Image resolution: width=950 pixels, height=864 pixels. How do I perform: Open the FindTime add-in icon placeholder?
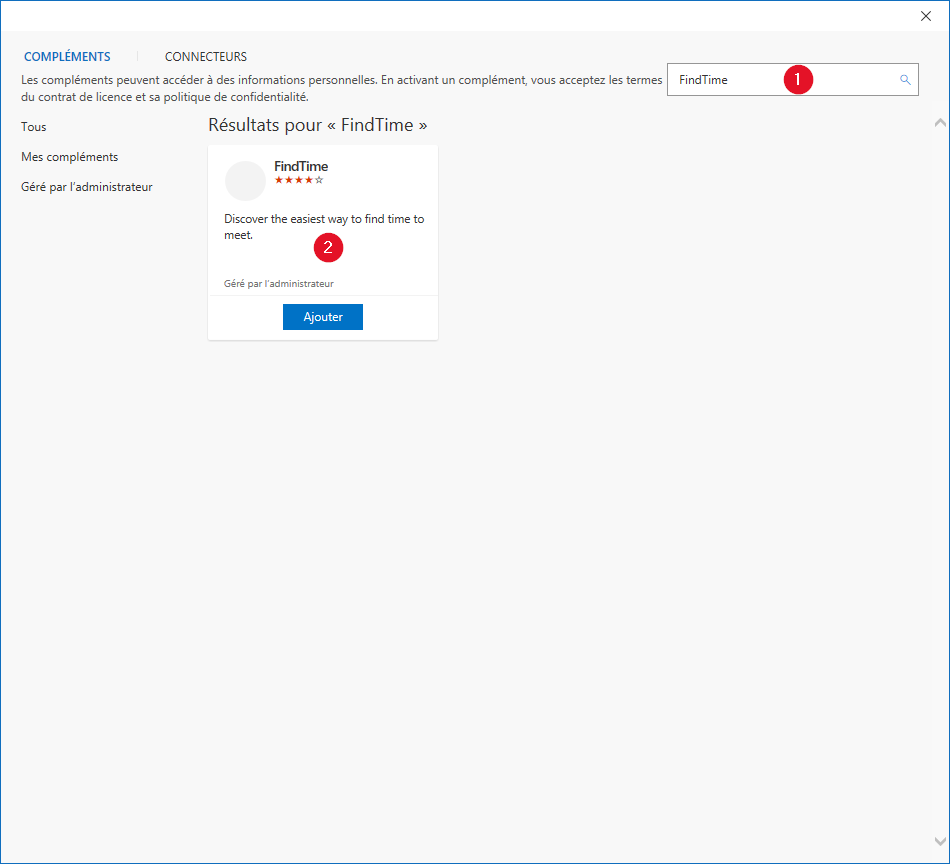[x=245, y=181]
